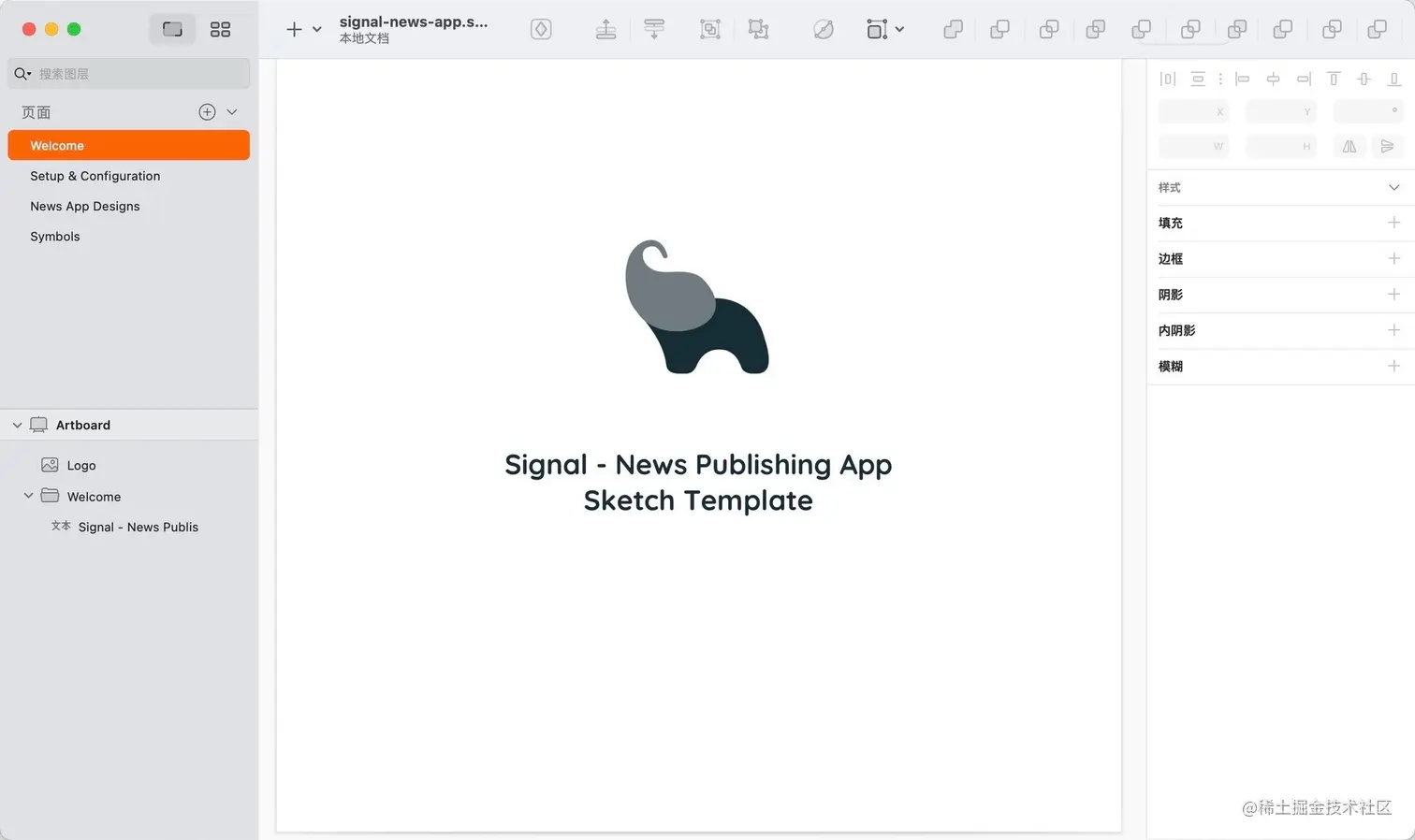
Task: Click the rotation degree input field
Action: (x=1368, y=112)
